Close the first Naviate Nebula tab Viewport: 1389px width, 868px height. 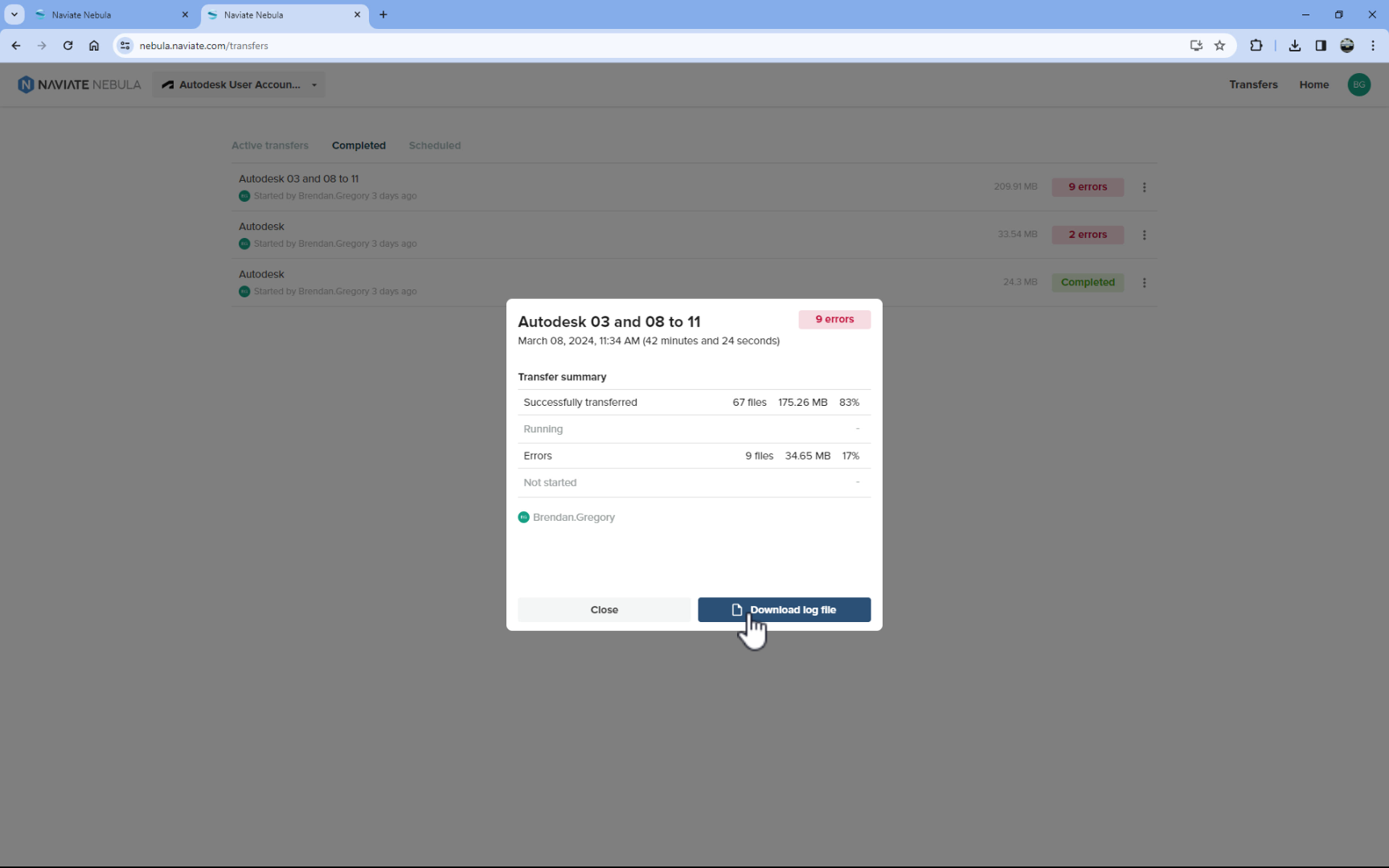185,14
